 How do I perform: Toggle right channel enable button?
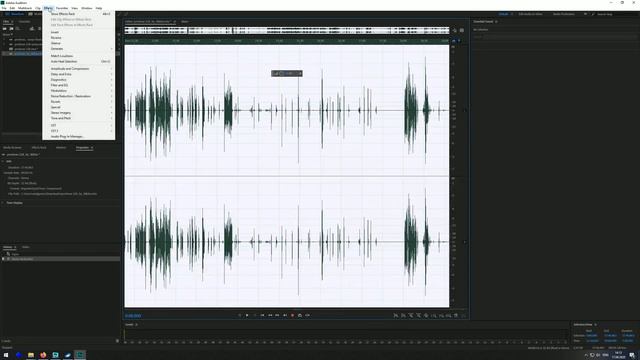[x=464, y=242]
